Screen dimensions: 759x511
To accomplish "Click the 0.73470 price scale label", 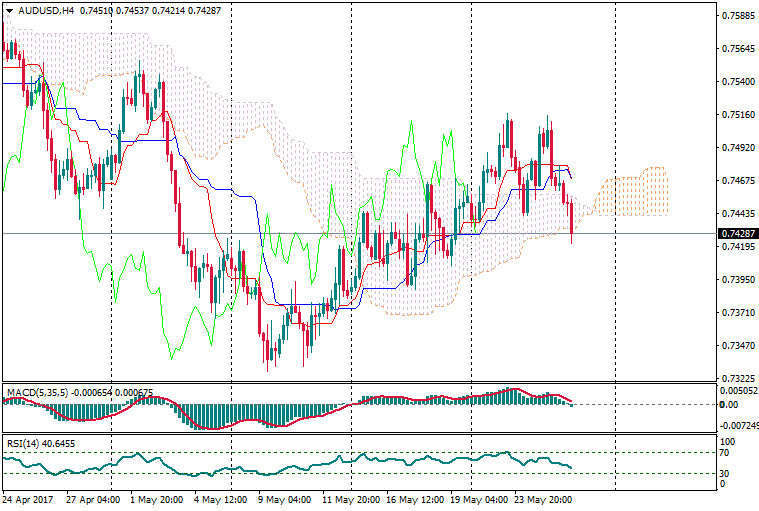I will (736, 346).
